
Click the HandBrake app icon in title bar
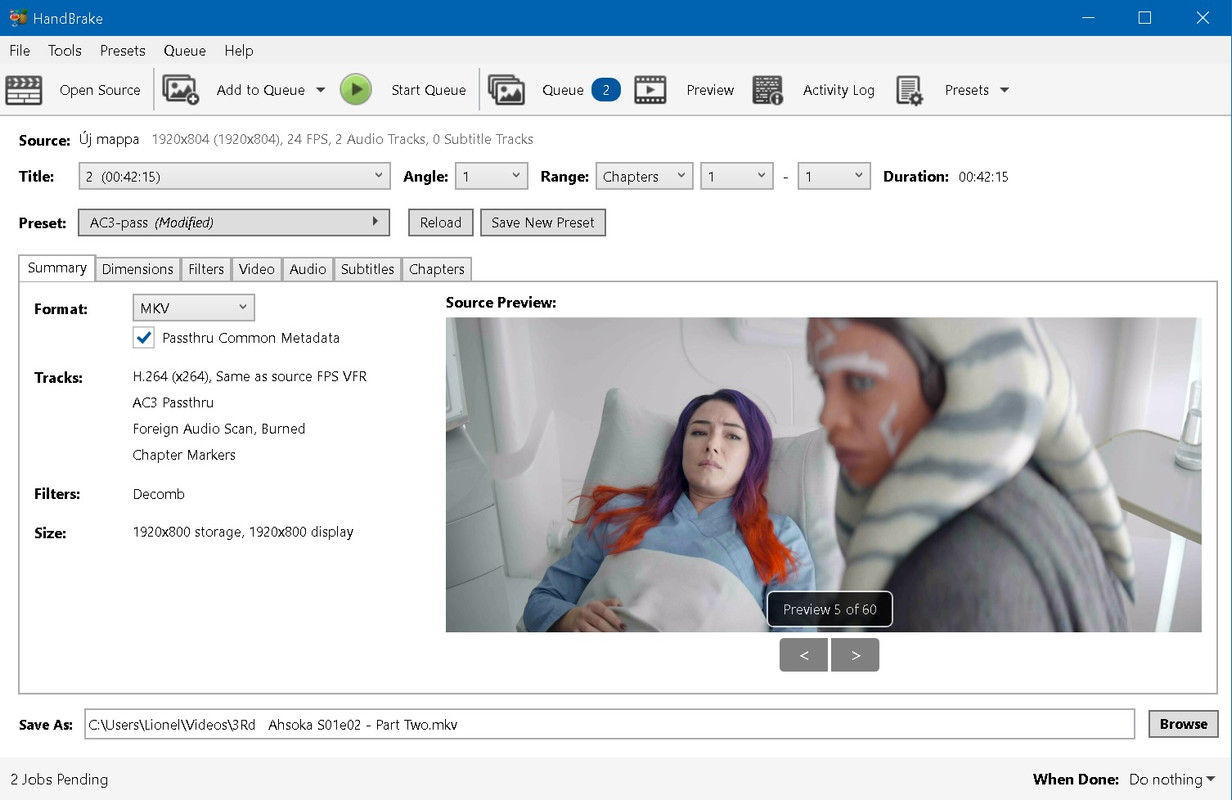tap(17, 18)
